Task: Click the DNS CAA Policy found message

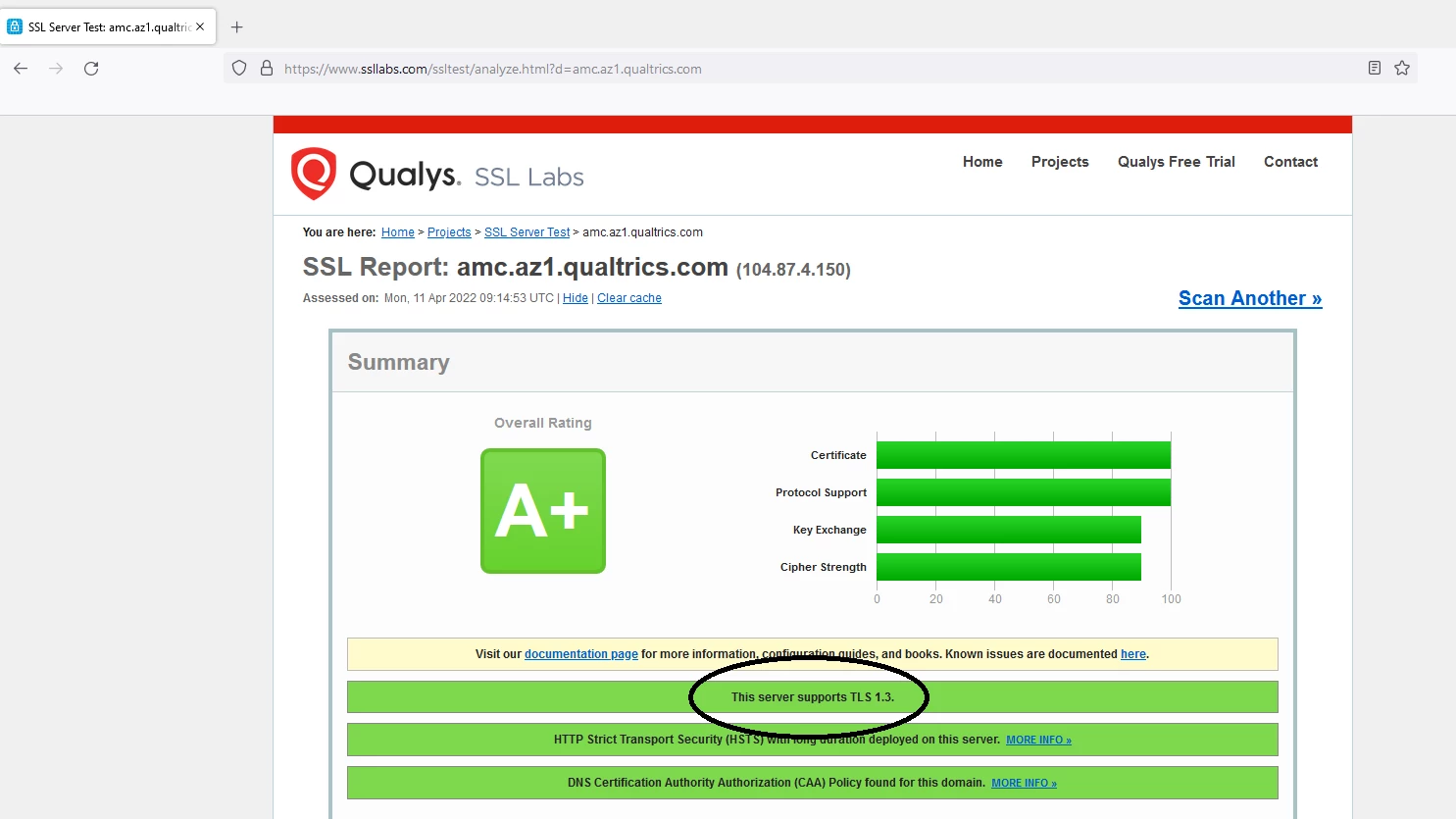Action: point(777,783)
